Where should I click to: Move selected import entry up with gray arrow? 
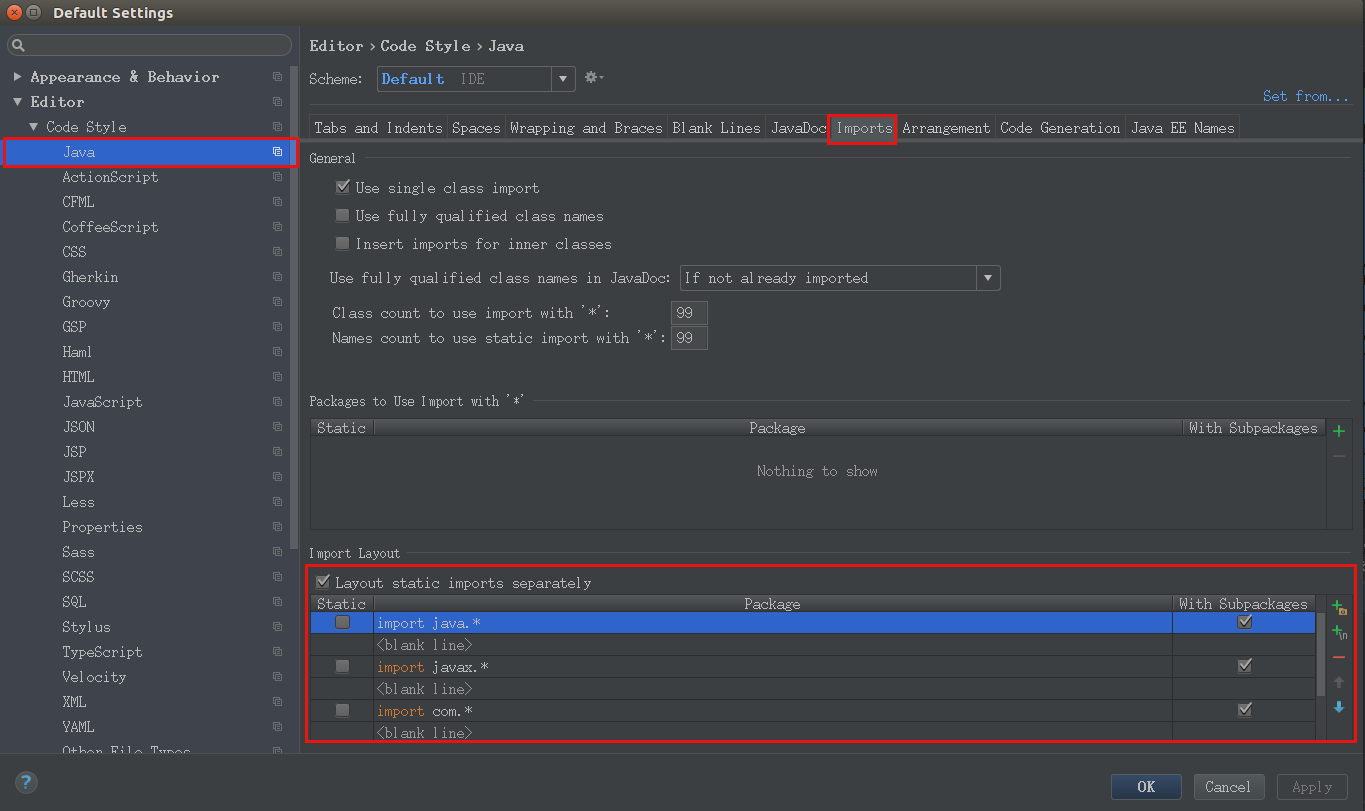(1339, 682)
